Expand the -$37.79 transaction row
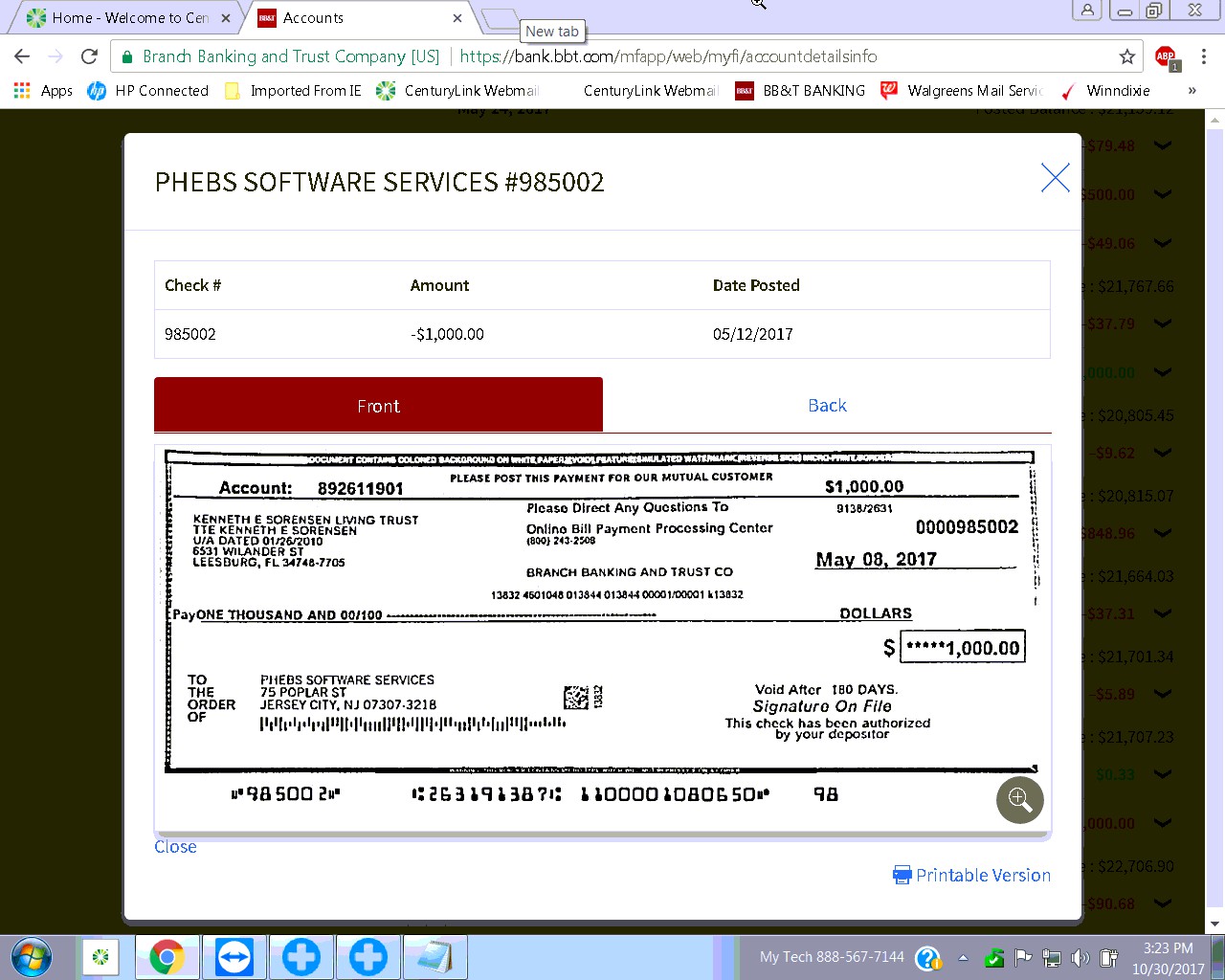Viewport: 1225px width, 980px height. tap(1163, 324)
